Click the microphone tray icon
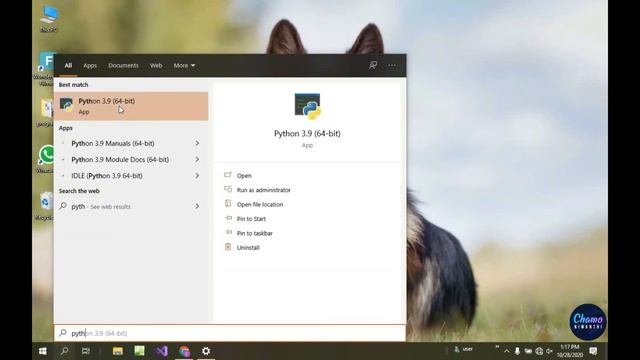This screenshot has width=640, height=360. [517, 351]
